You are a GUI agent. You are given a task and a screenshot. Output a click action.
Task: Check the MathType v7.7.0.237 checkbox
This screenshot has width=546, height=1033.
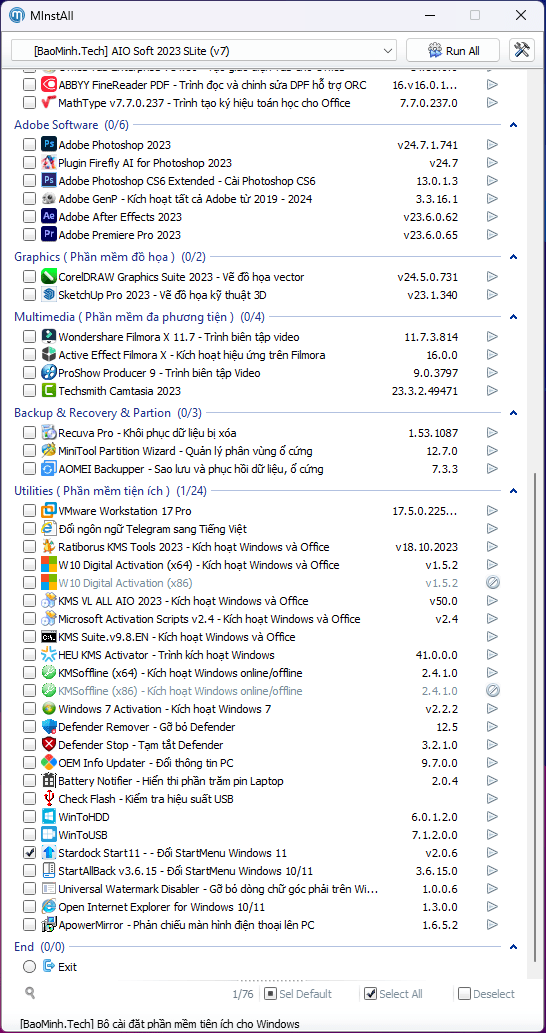point(29,103)
